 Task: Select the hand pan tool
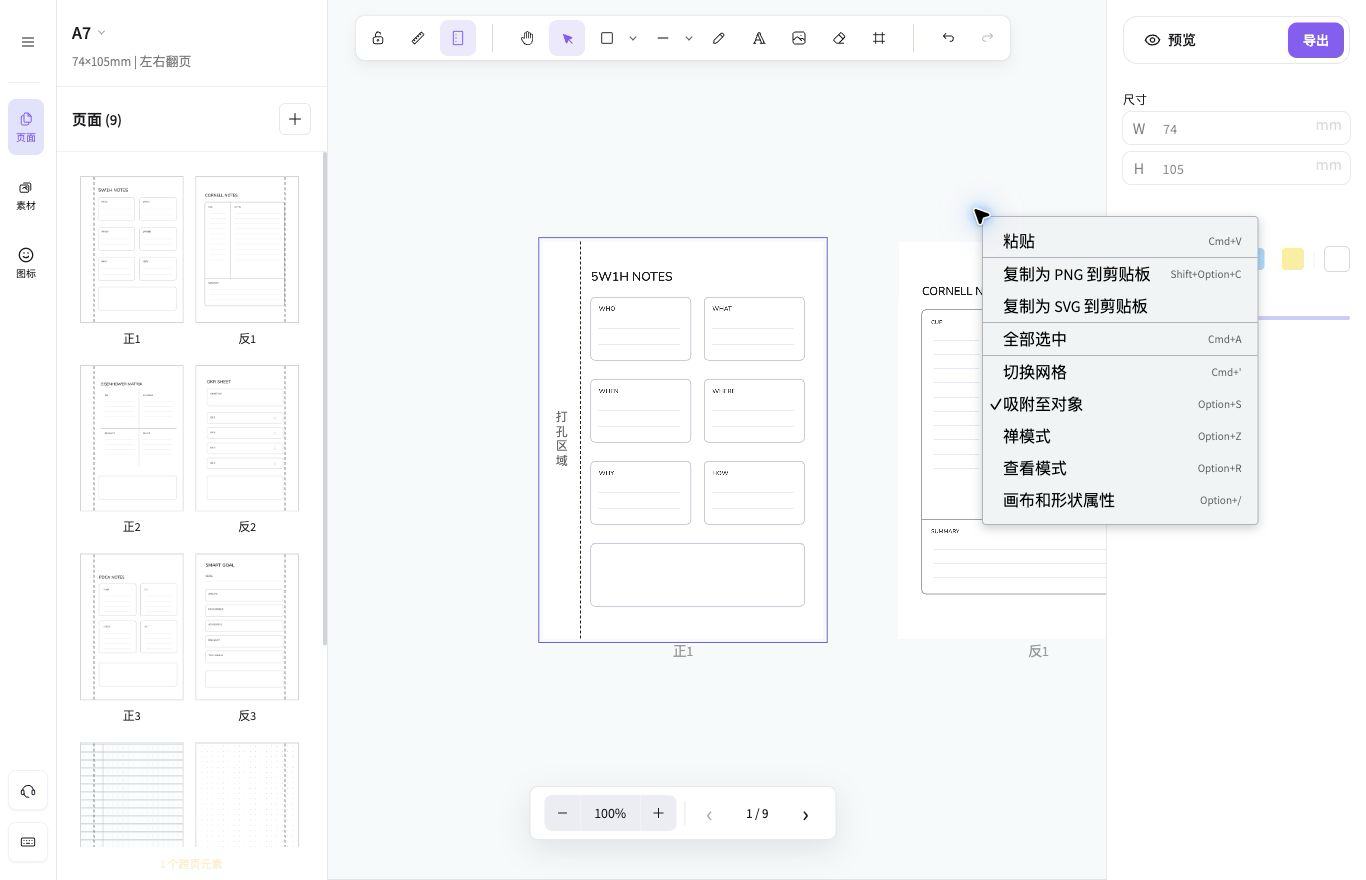pos(527,38)
